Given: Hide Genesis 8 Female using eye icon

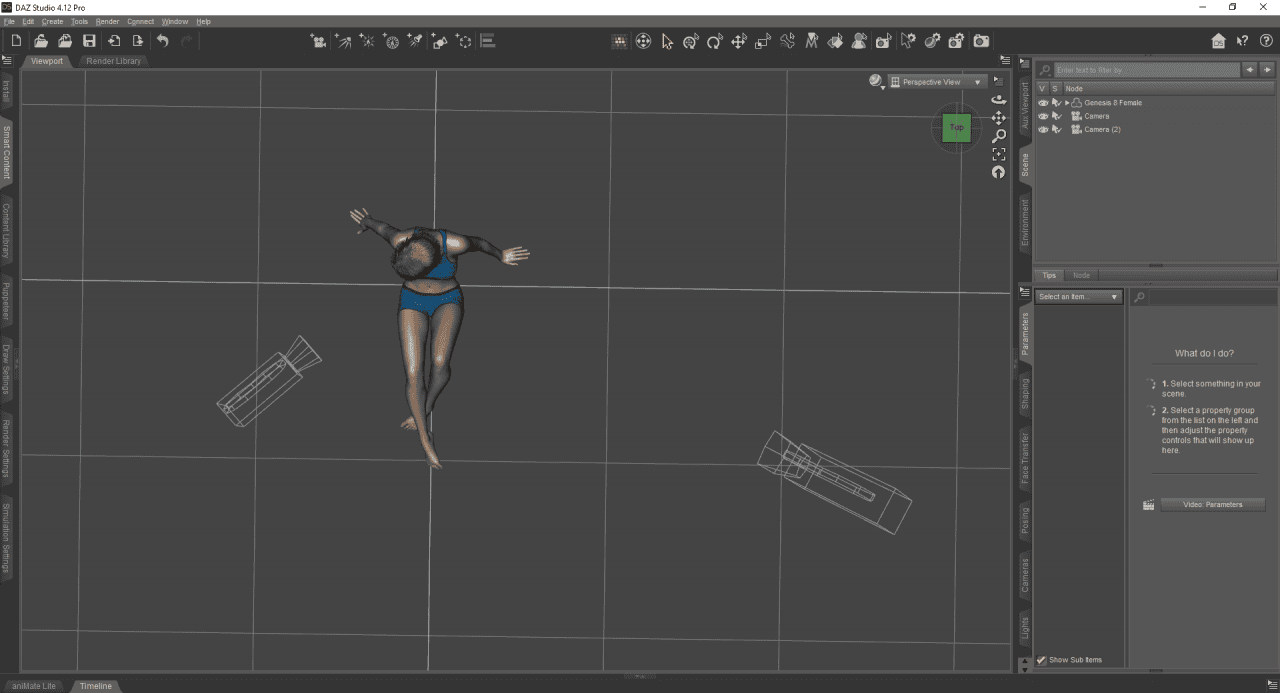Looking at the screenshot, I should tap(1043, 103).
